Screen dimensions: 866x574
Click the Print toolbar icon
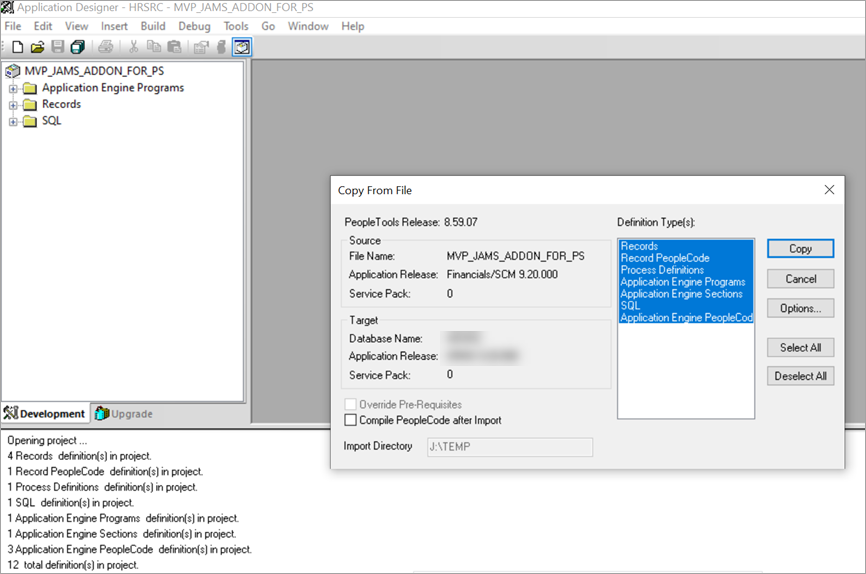click(x=105, y=47)
